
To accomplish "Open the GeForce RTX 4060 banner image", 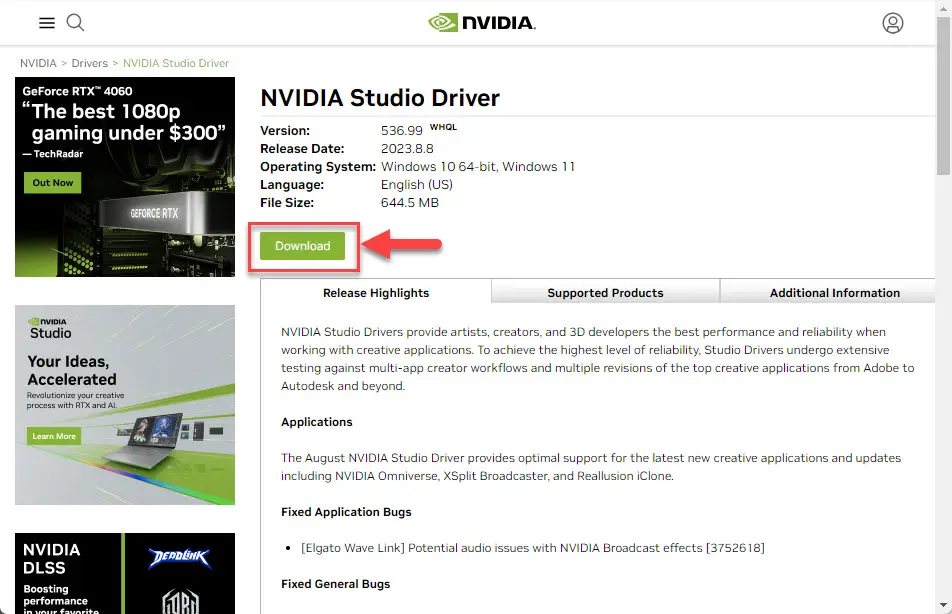I will click(125, 177).
